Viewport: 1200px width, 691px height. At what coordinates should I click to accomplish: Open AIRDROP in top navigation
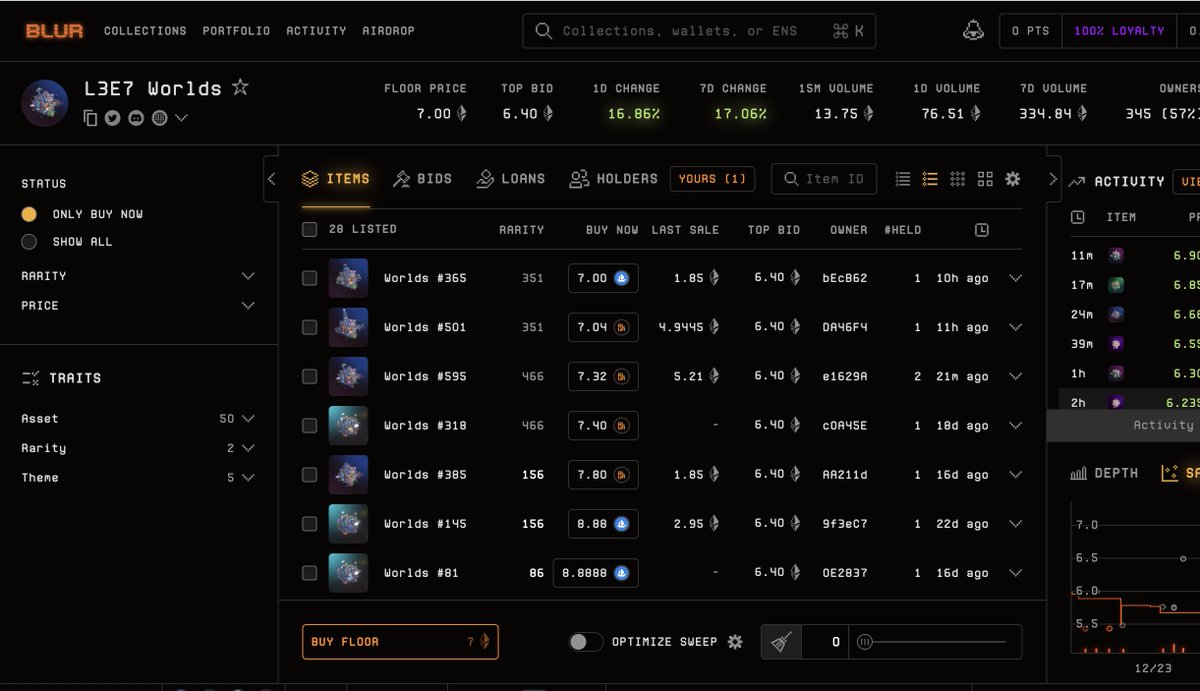tap(388, 31)
